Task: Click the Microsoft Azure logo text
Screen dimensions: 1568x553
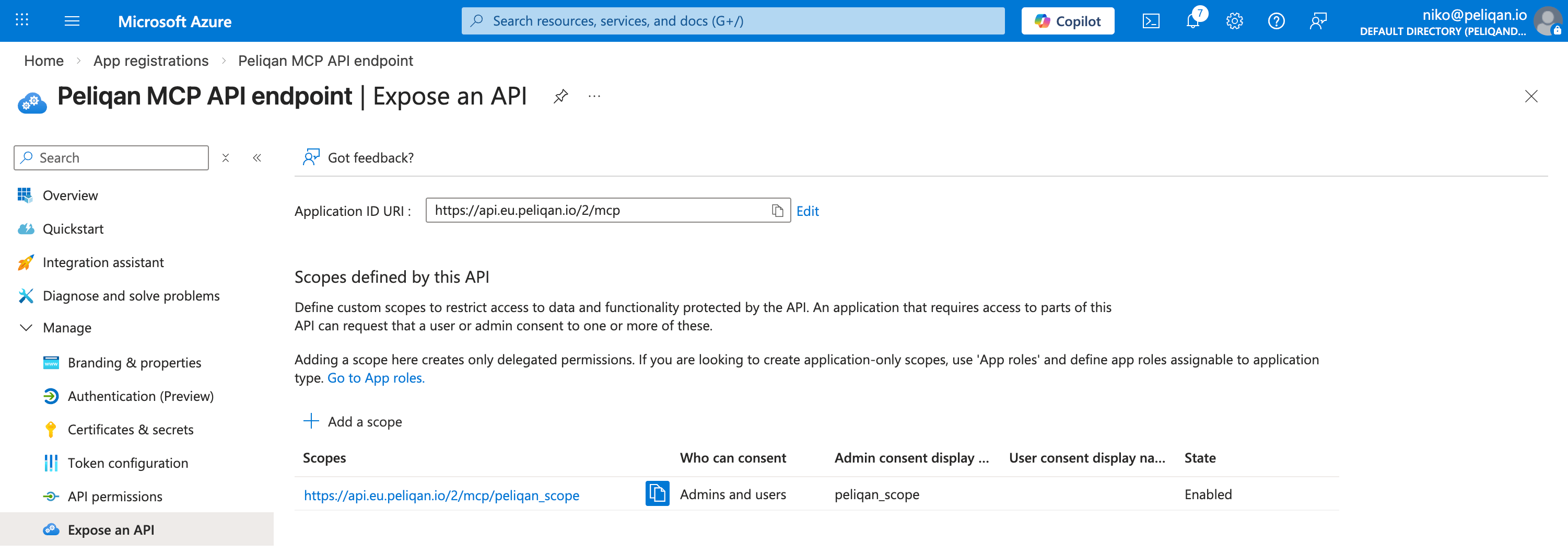Action: click(x=174, y=21)
